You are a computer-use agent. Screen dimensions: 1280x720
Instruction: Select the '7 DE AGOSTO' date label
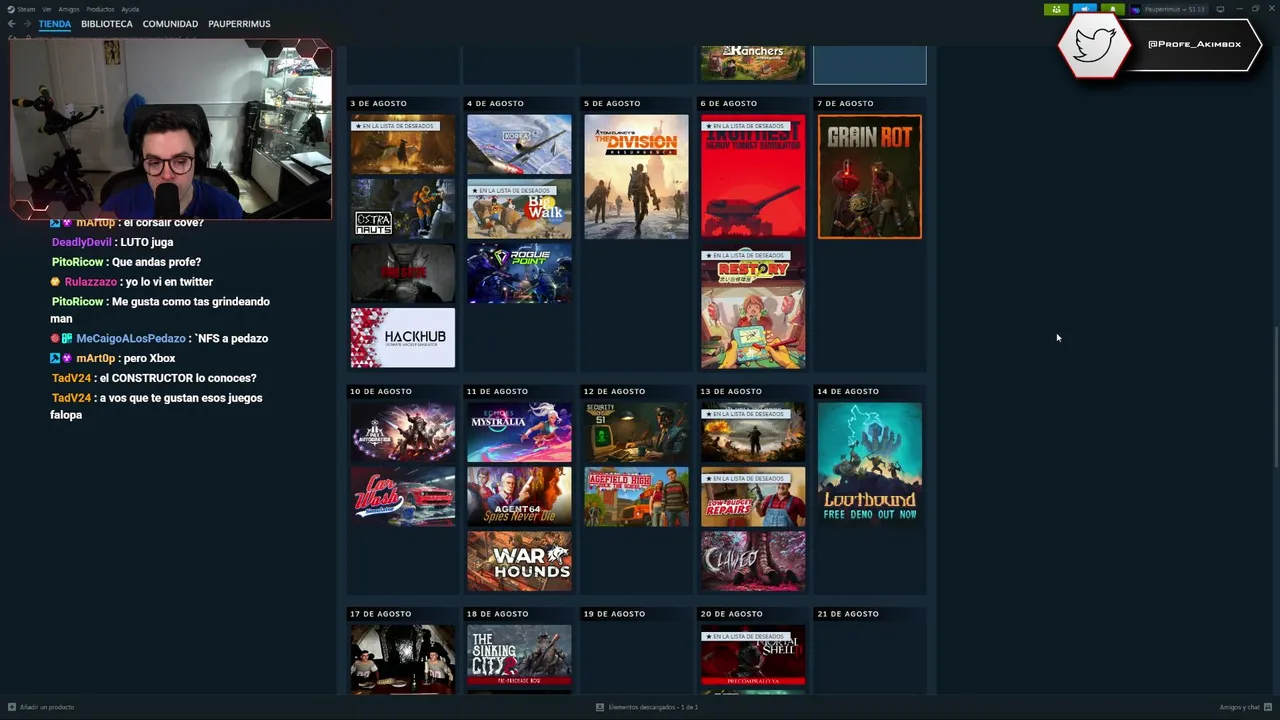[x=845, y=103]
